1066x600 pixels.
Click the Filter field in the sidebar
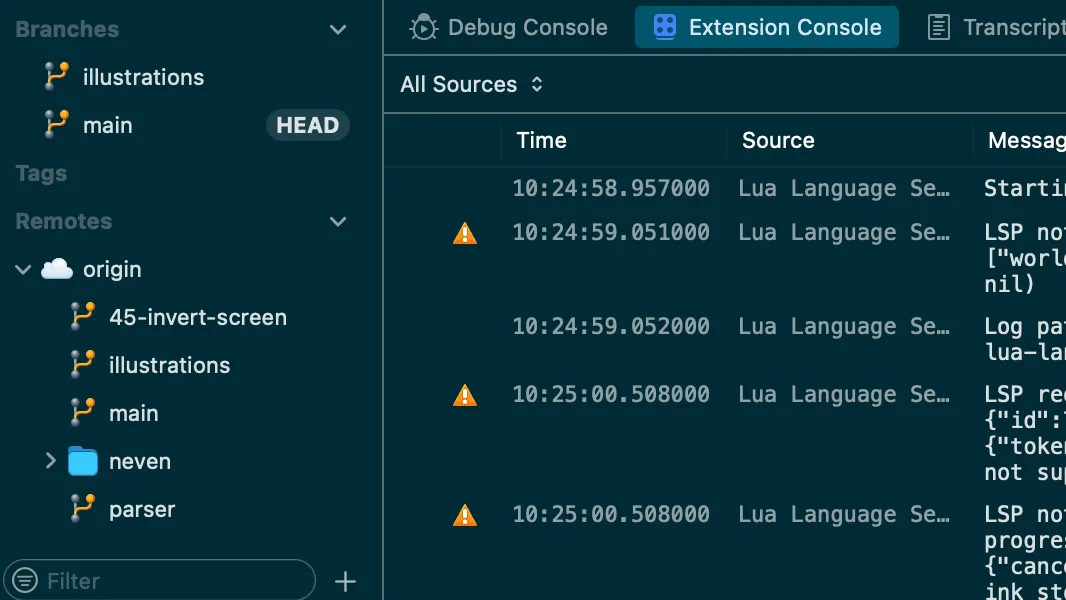(160, 581)
